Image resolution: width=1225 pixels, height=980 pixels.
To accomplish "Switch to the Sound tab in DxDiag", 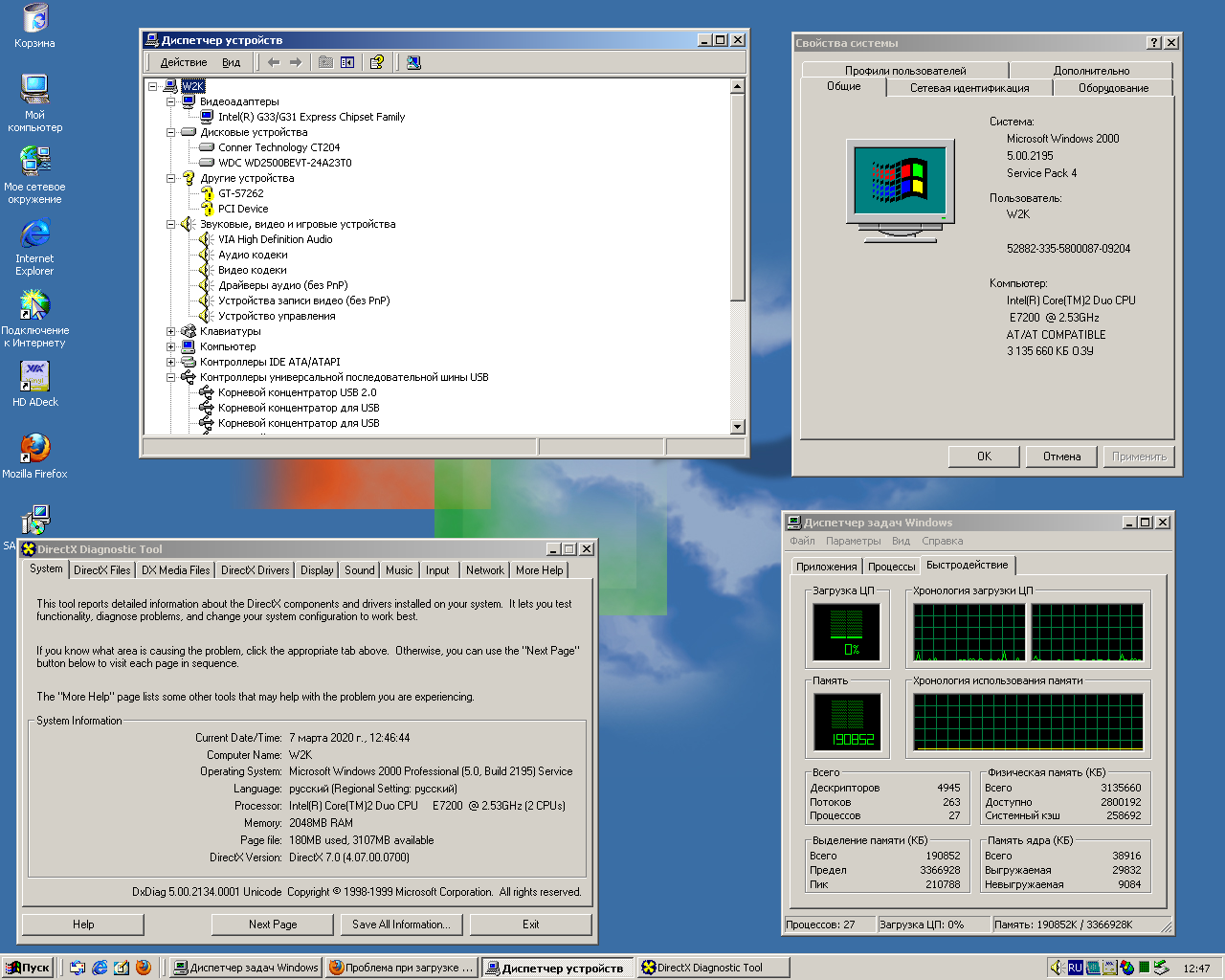I will pyautogui.click(x=360, y=570).
